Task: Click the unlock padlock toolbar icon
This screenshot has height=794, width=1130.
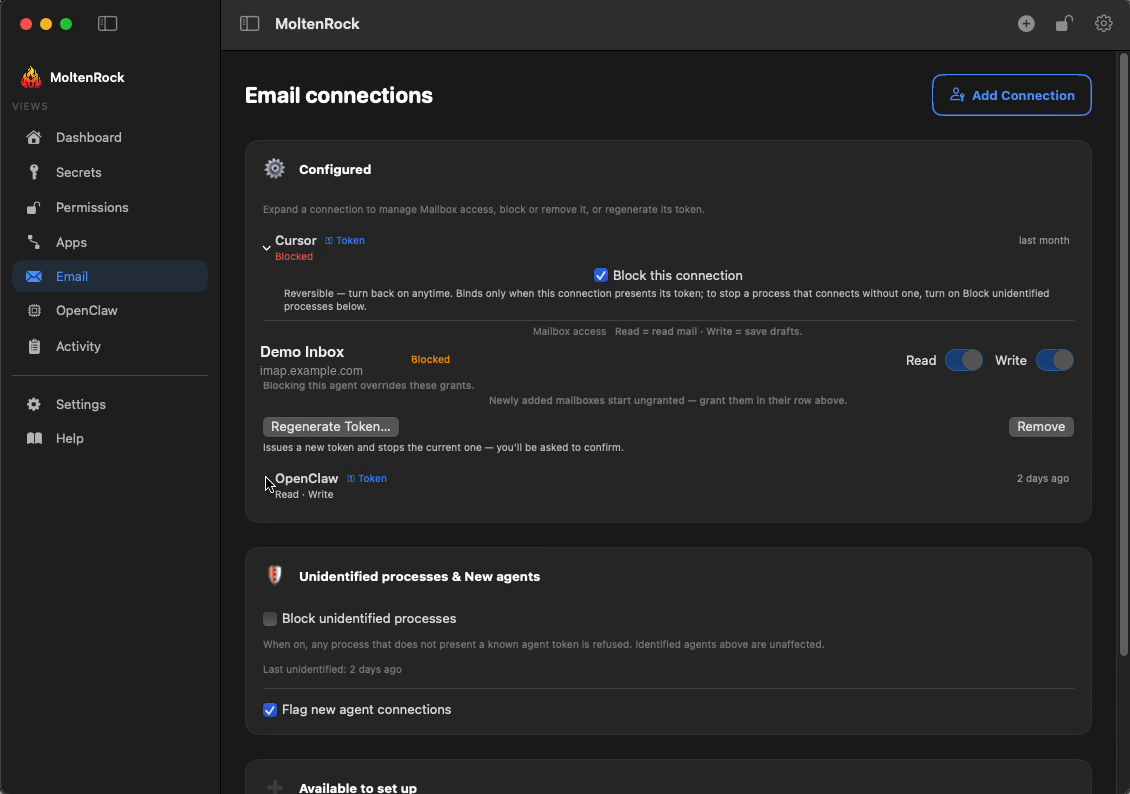Action: point(1064,24)
